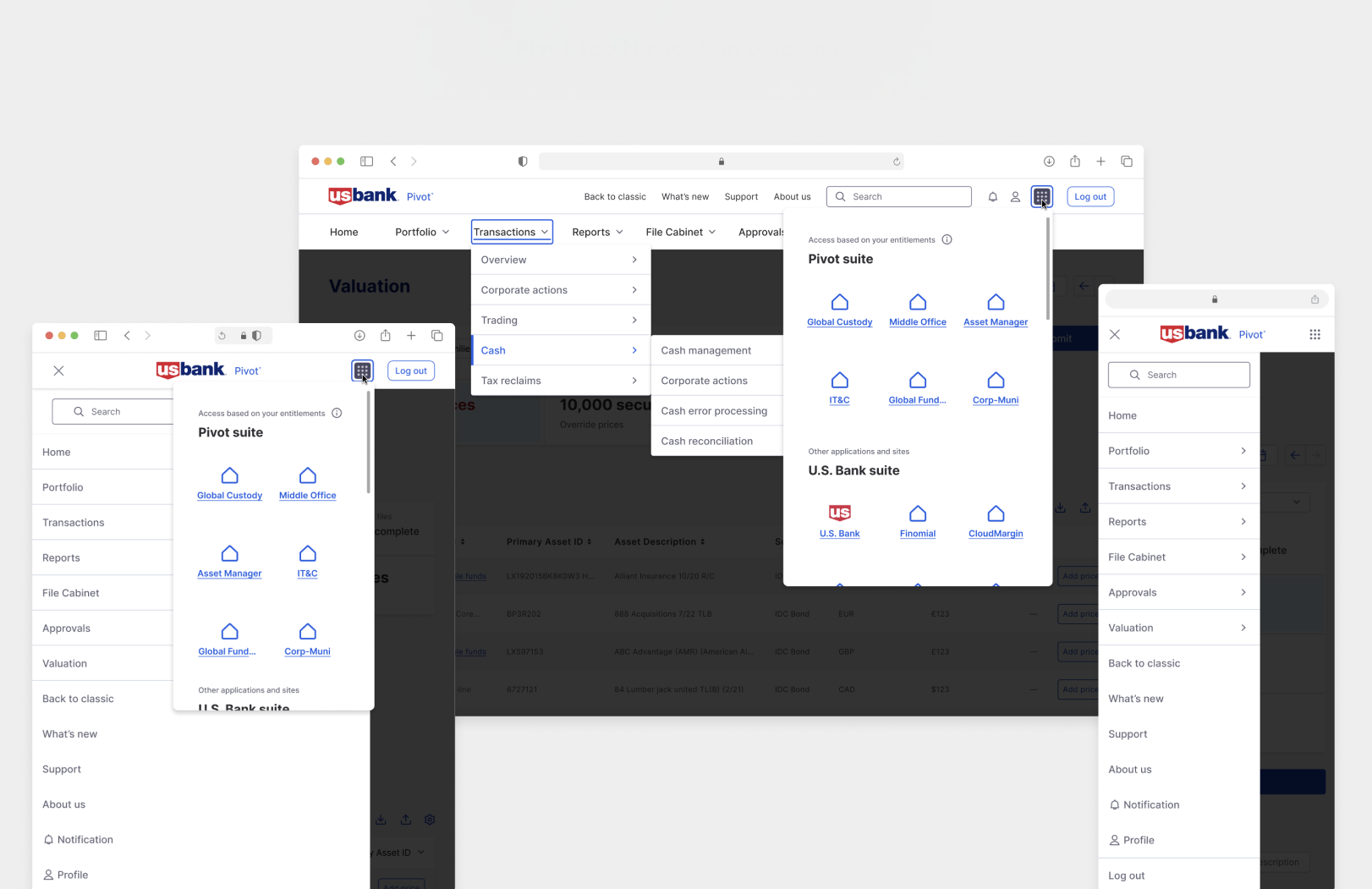This screenshot has height=889, width=1372.
Task: Click the entitlements info icon in the center window's launcher
Action: pyautogui.click(x=947, y=239)
